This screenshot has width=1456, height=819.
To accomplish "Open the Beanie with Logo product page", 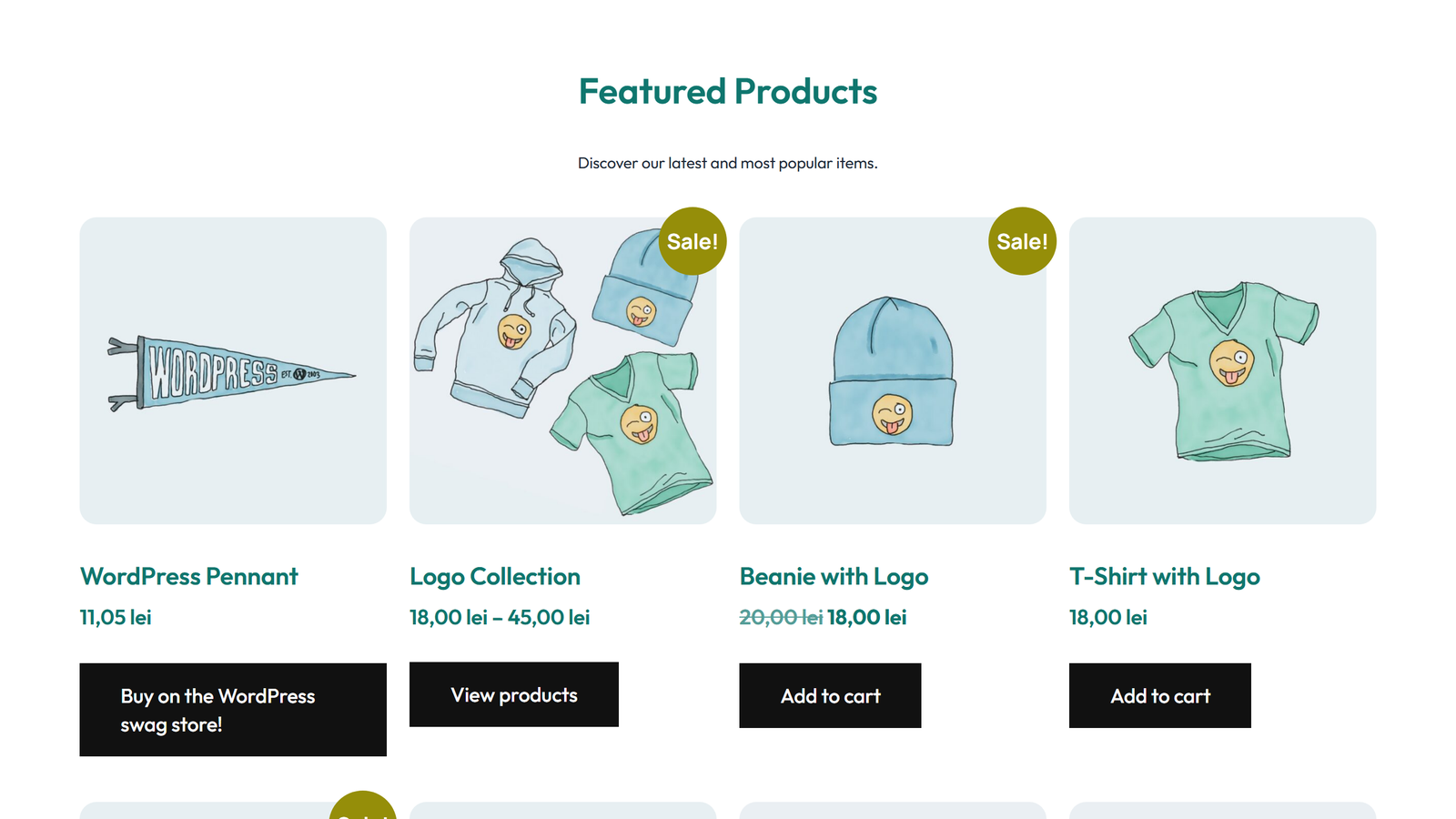I will click(x=834, y=576).
